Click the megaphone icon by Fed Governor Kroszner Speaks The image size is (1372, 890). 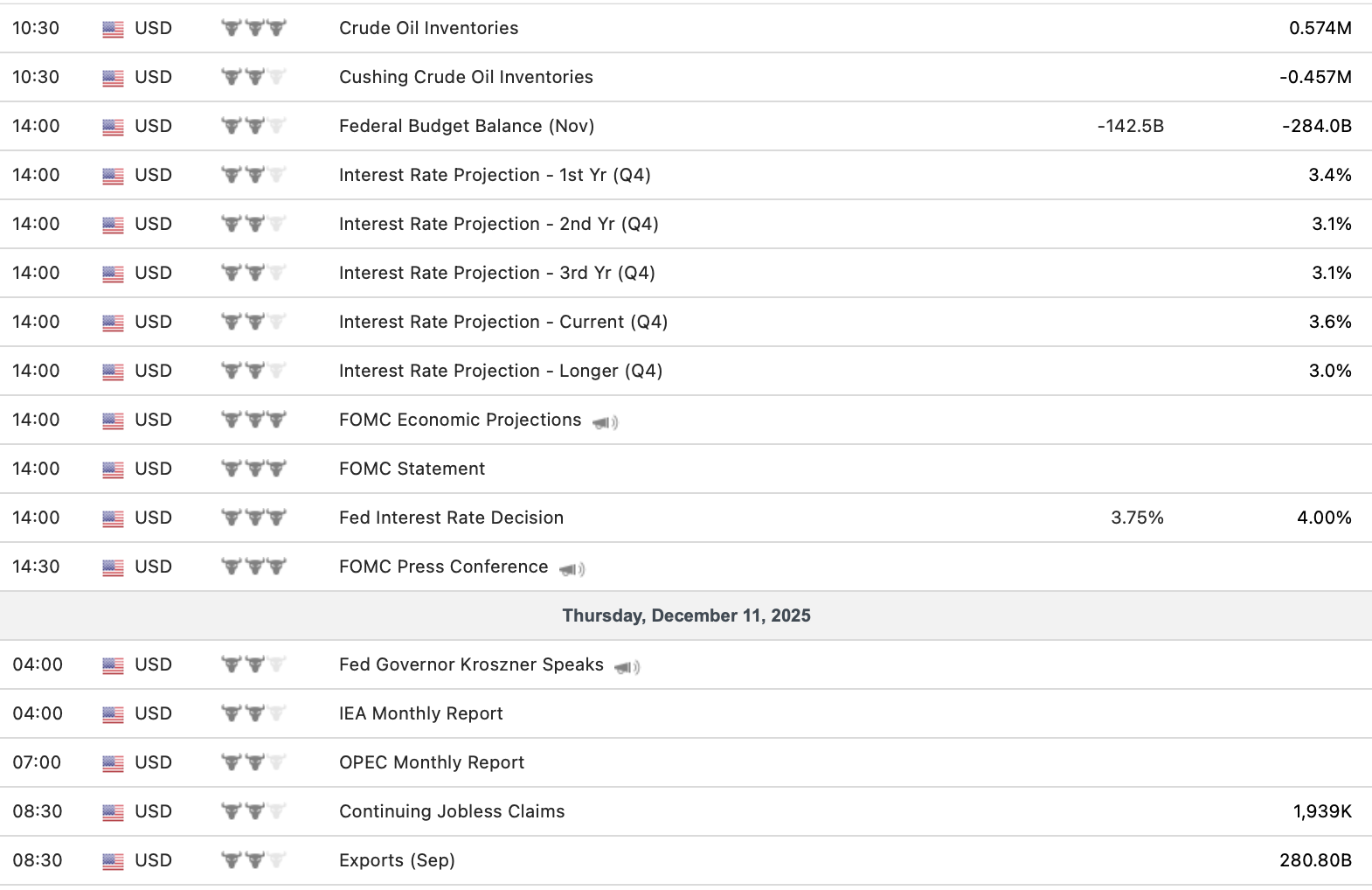(627, 667)
